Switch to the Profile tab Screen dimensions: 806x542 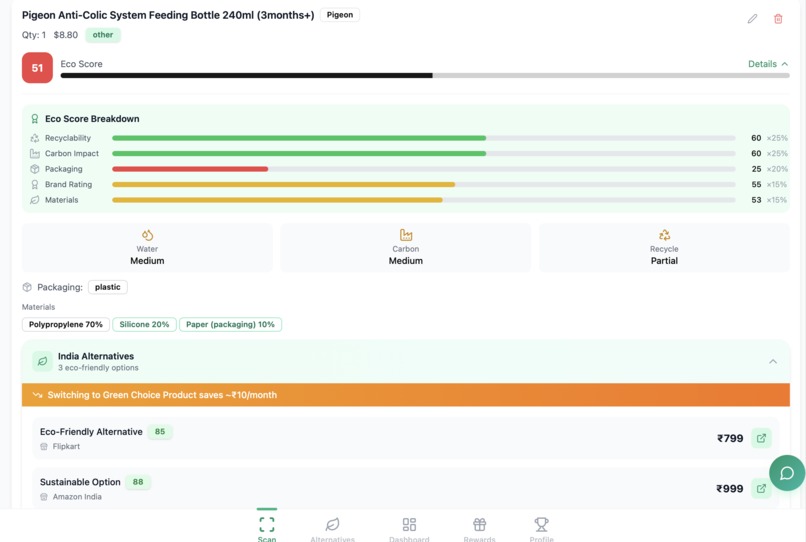point(541,528)
